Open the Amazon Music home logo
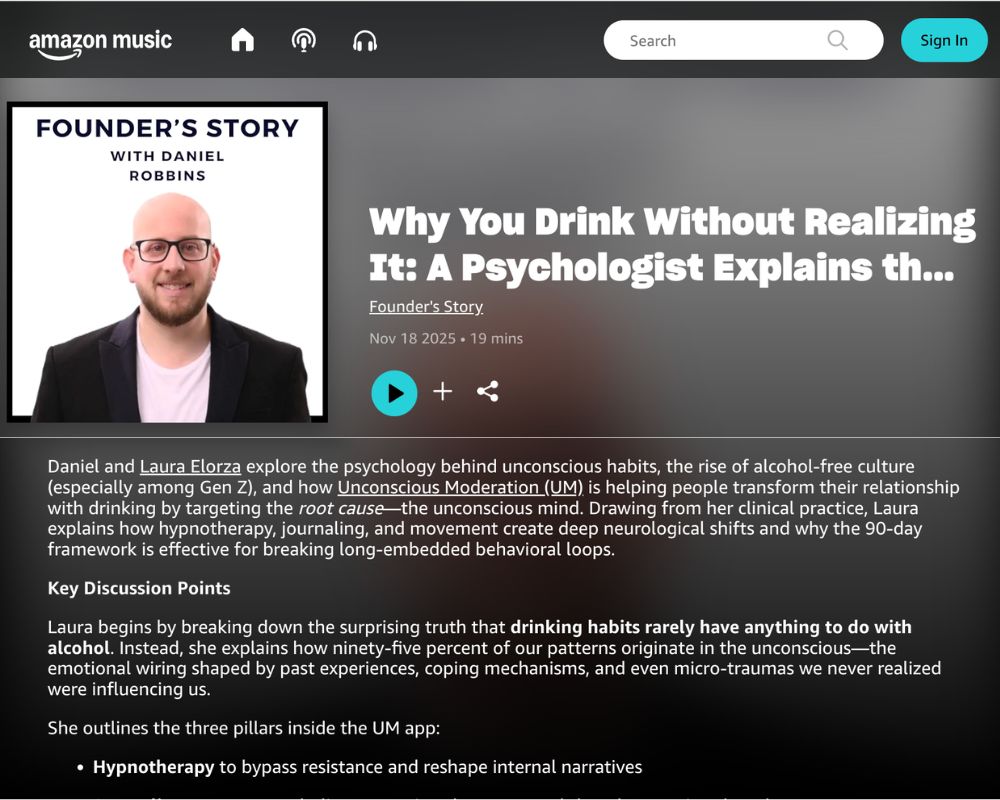 (100, 43)
